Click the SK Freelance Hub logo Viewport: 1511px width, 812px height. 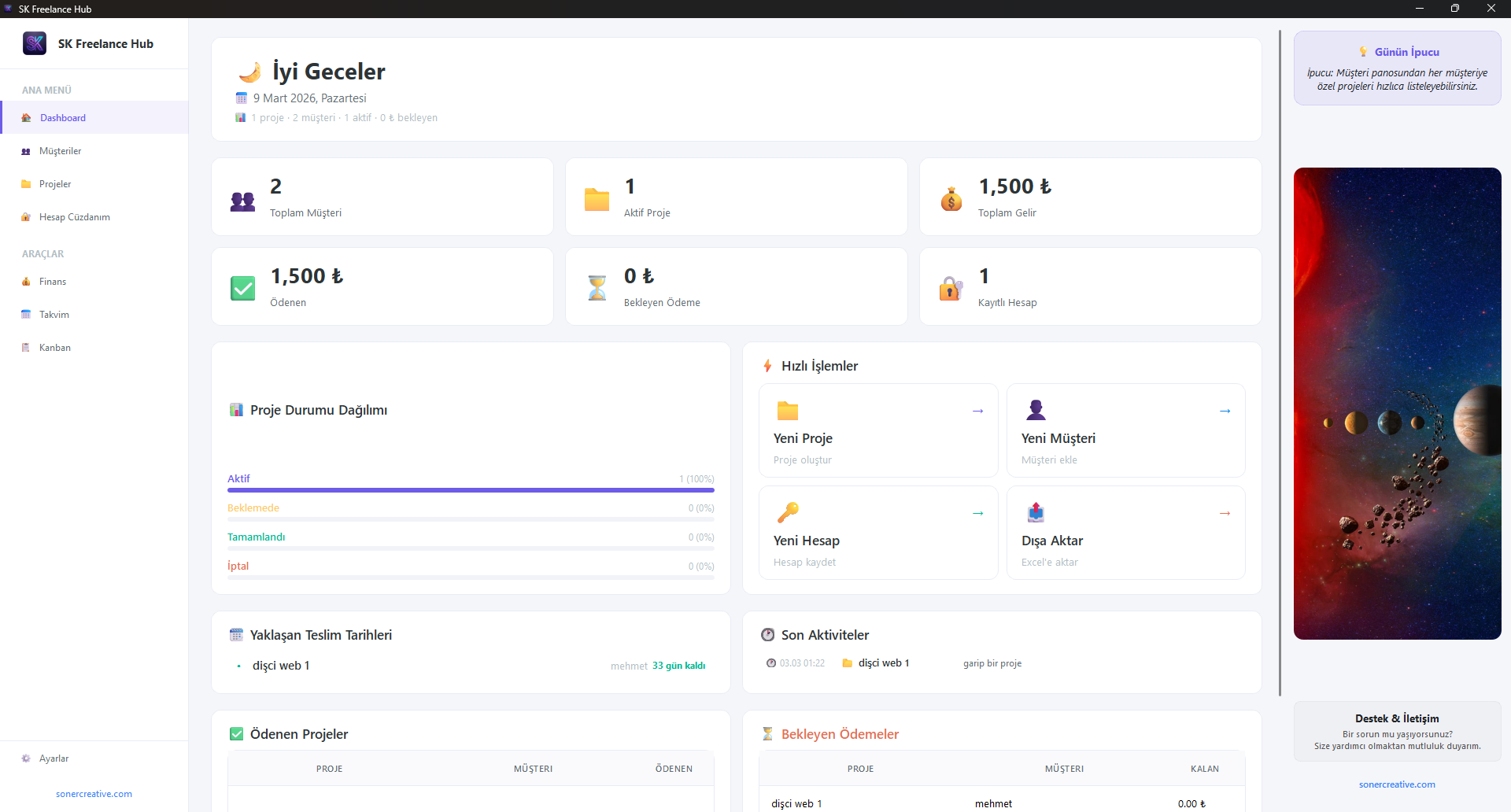coord(35,43)
